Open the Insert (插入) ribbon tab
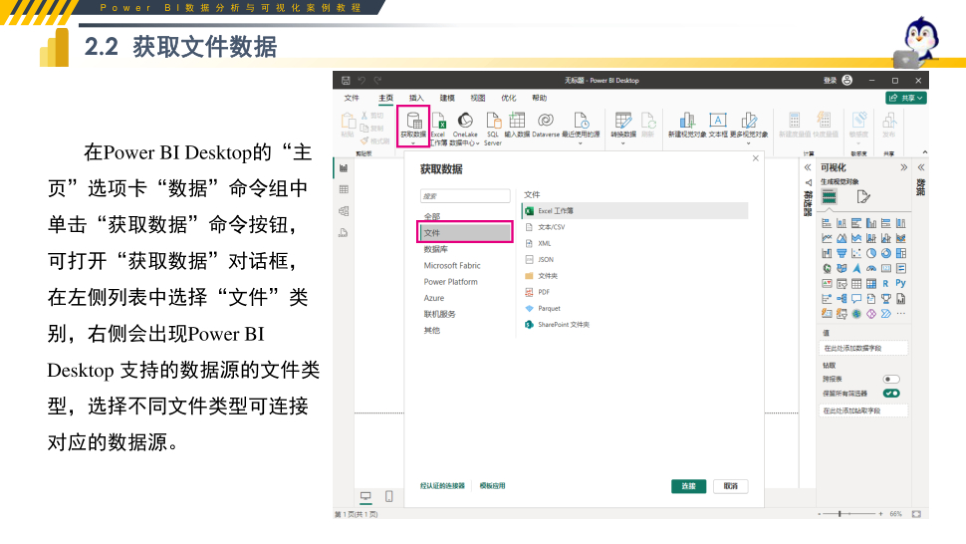Screen dimensions: 966x544 pyautogui.click(x=416, y=98)
